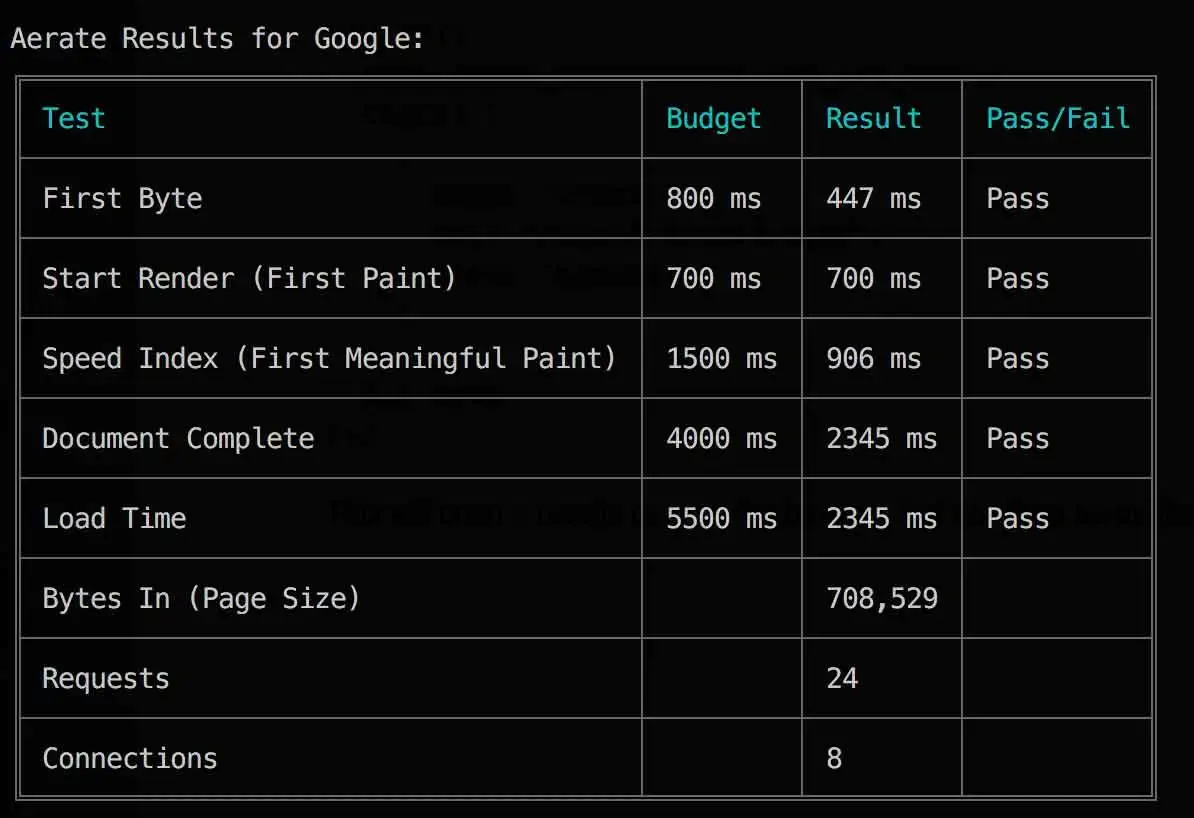Viewport: 1194px width, 818px height.
Task: Click the 906 ms Speed Index result
Action: click(x=873, y=358)
